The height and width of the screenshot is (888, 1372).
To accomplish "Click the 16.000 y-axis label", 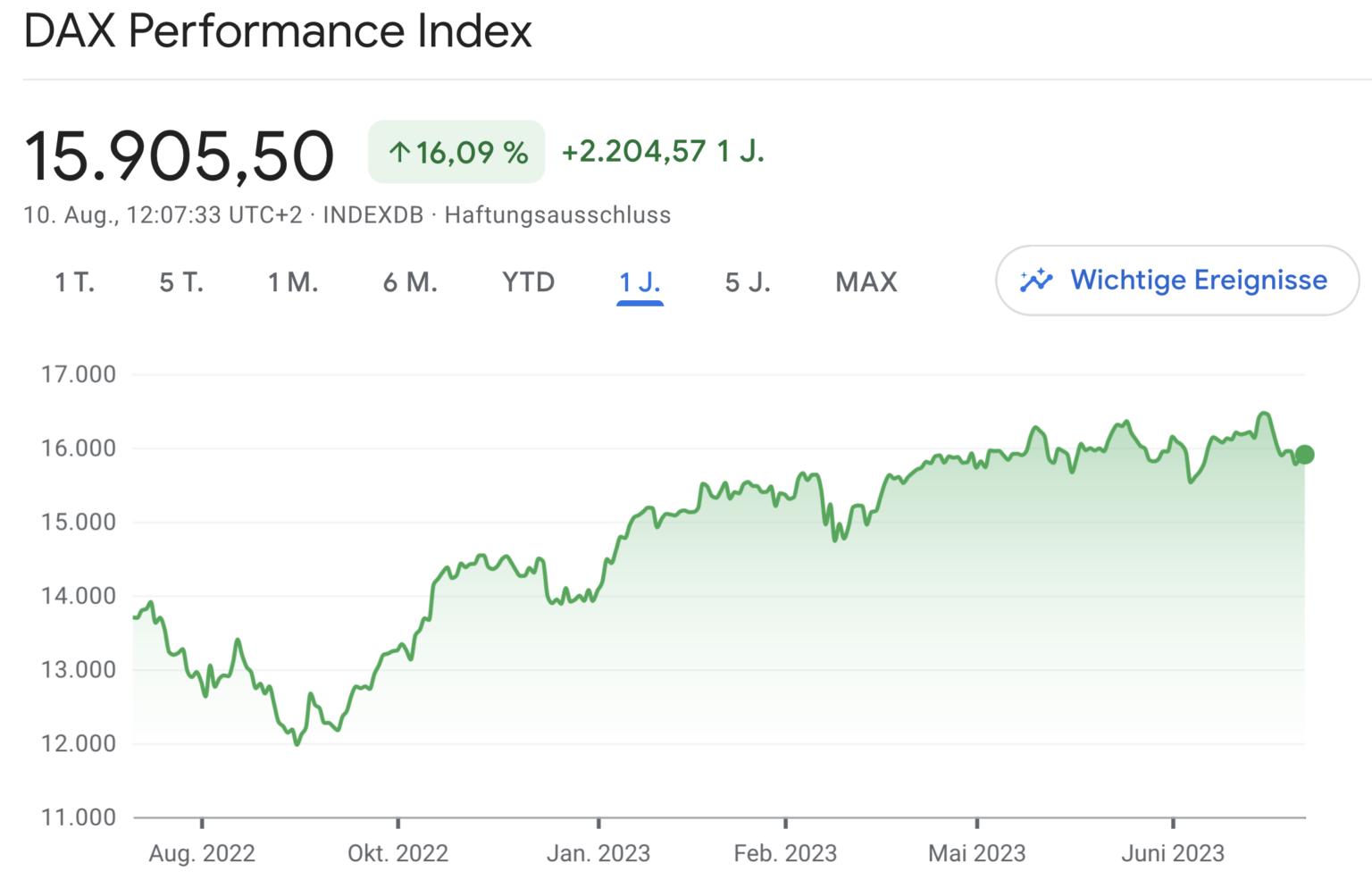I will tap(79, 448).
